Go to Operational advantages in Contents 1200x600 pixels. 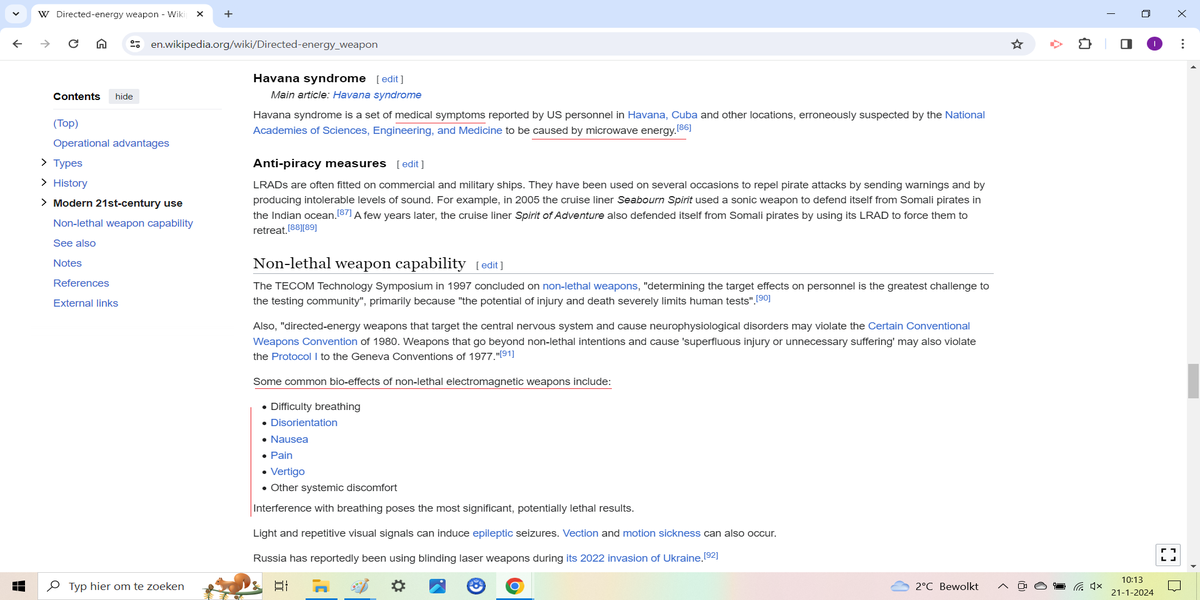(111, 143)
